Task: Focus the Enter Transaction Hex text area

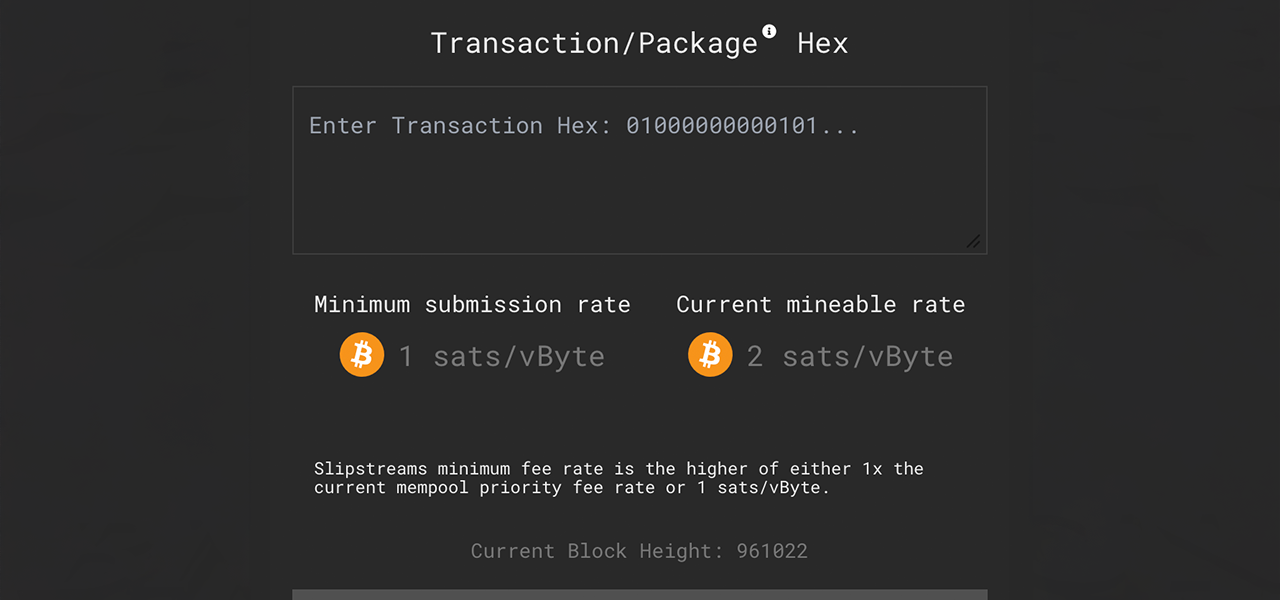Action: tap(640, 170)
